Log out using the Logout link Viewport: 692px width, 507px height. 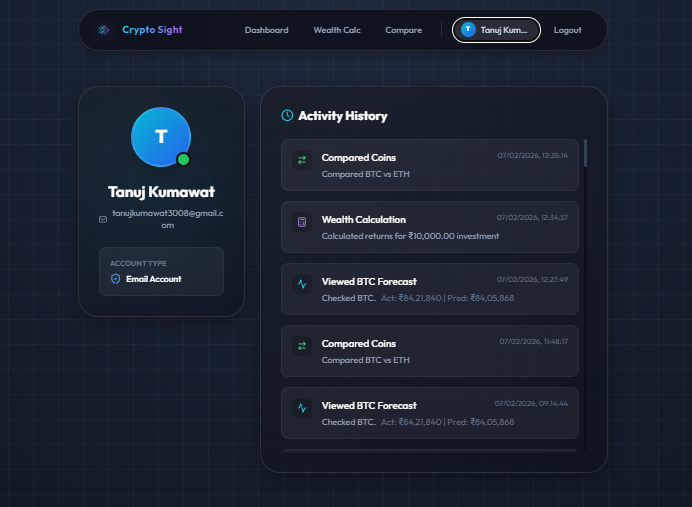point(568,30)
